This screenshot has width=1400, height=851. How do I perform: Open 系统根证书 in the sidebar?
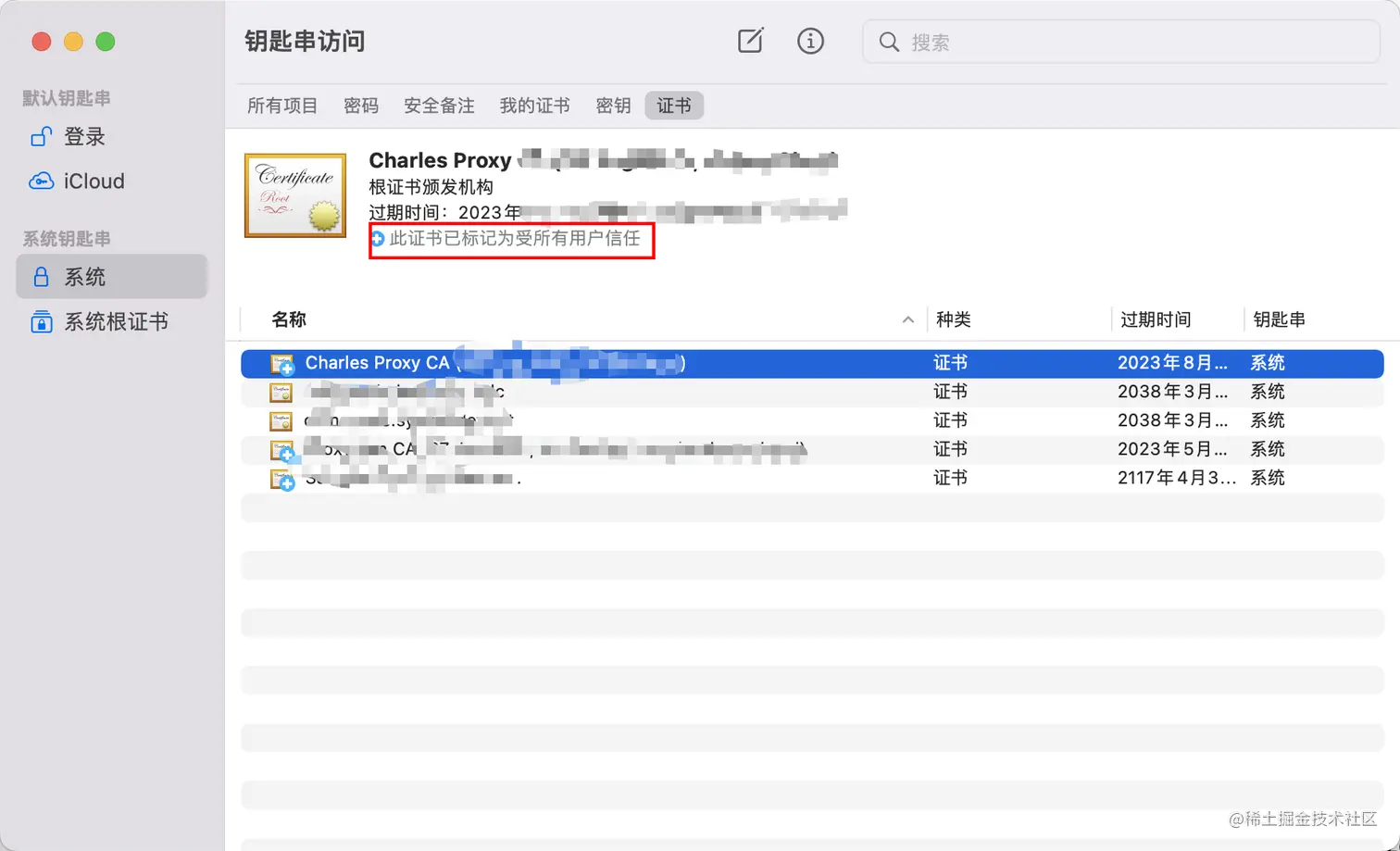click(x=116, y=321)
